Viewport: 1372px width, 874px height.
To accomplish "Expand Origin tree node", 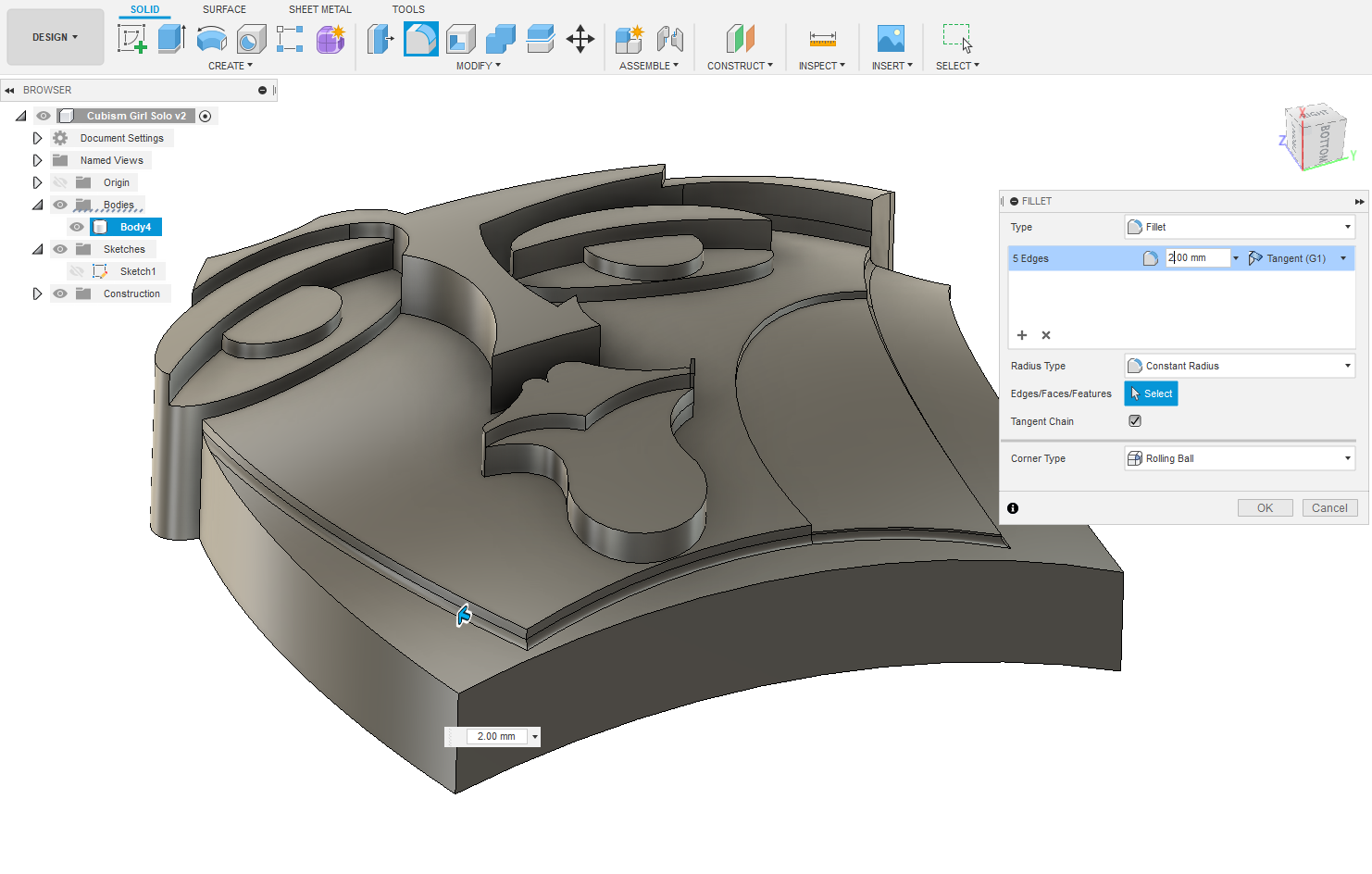I will click(37, 182).
